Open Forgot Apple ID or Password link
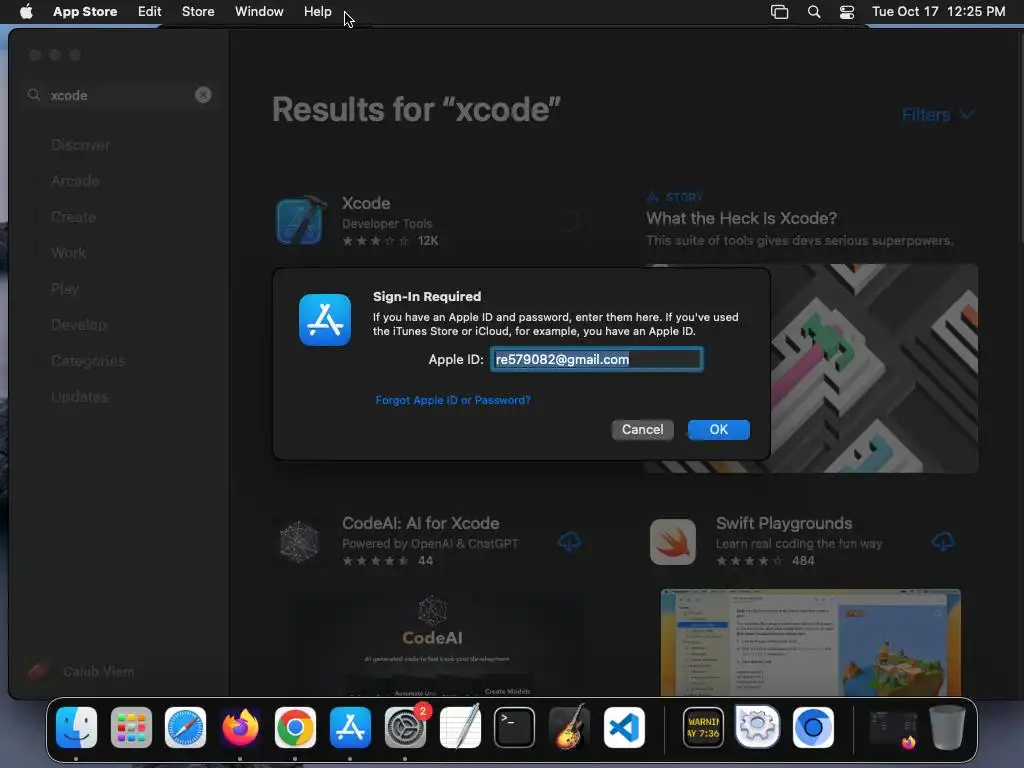This screenshot has width=1024, height=768. coord(453,400)
